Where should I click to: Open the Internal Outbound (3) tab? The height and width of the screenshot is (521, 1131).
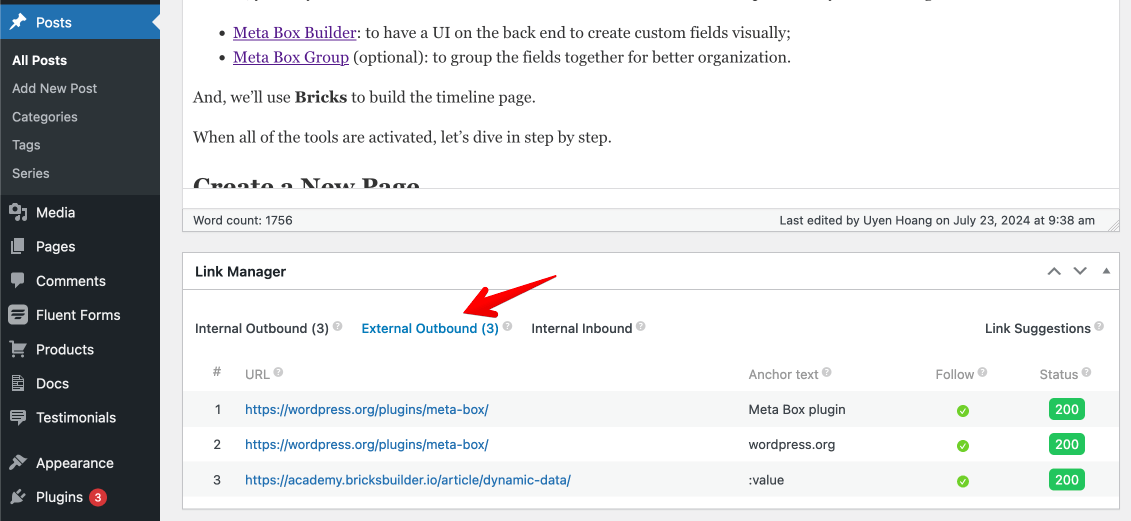[x=262, y=328]
